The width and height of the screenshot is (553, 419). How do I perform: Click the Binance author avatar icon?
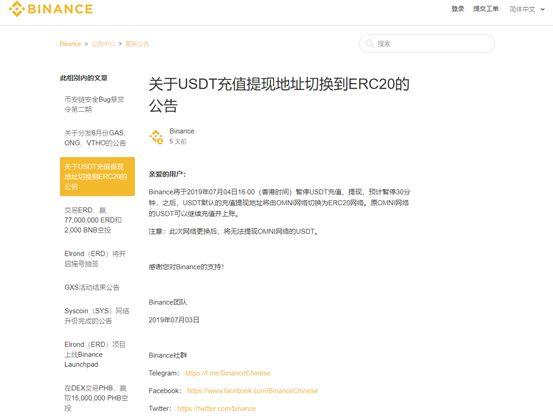tap(156, 137)
